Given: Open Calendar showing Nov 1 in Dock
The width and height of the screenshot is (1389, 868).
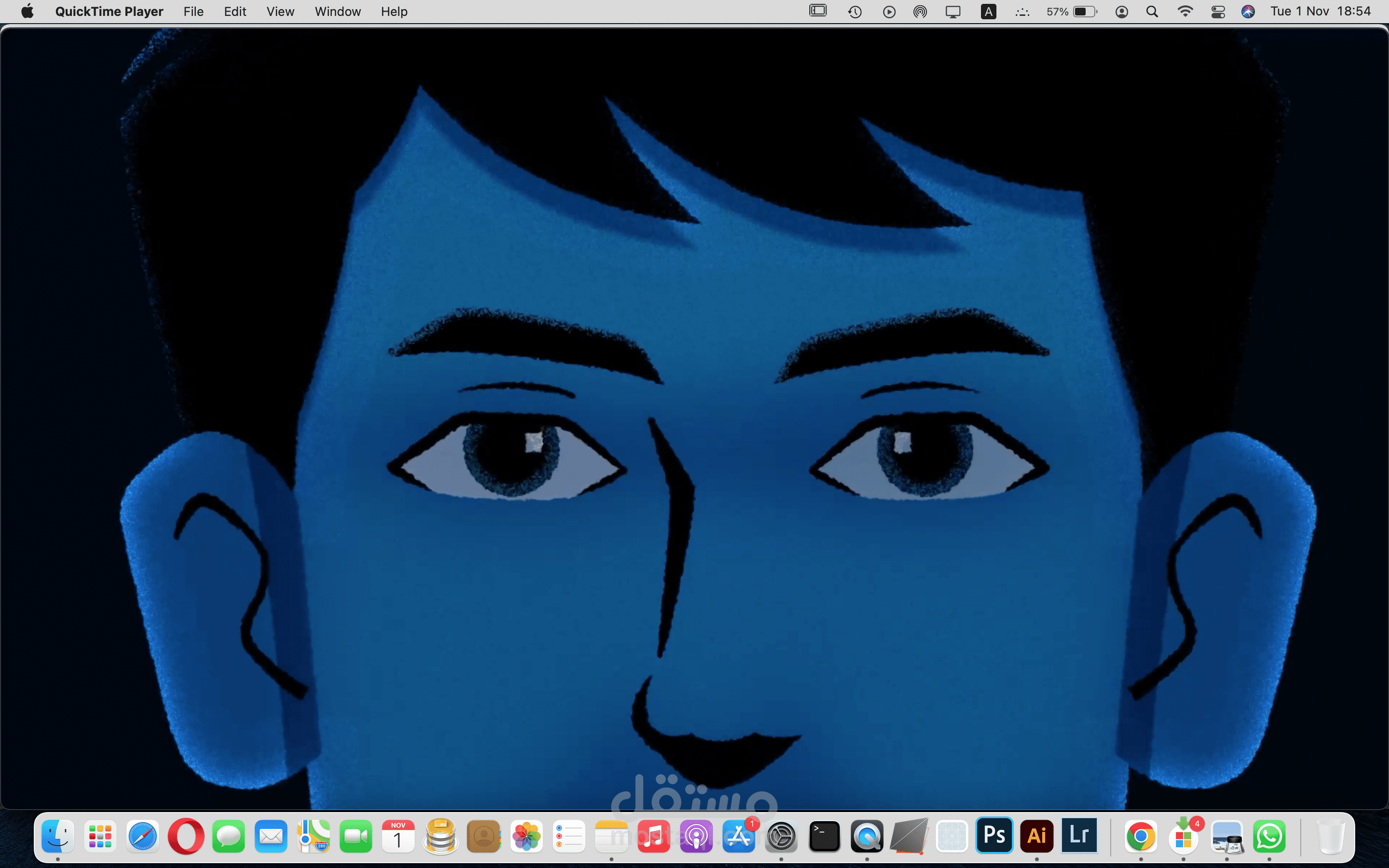Looking at the screenshot, I should tap(398, 836).
